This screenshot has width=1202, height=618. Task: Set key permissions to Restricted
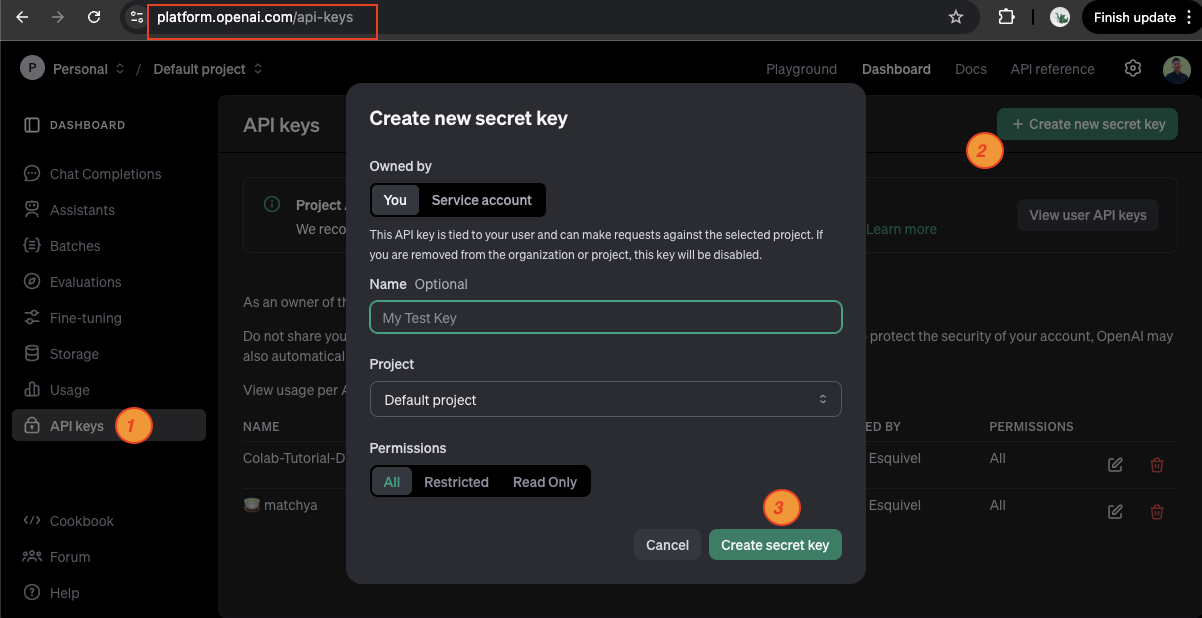tap(456, 481)
